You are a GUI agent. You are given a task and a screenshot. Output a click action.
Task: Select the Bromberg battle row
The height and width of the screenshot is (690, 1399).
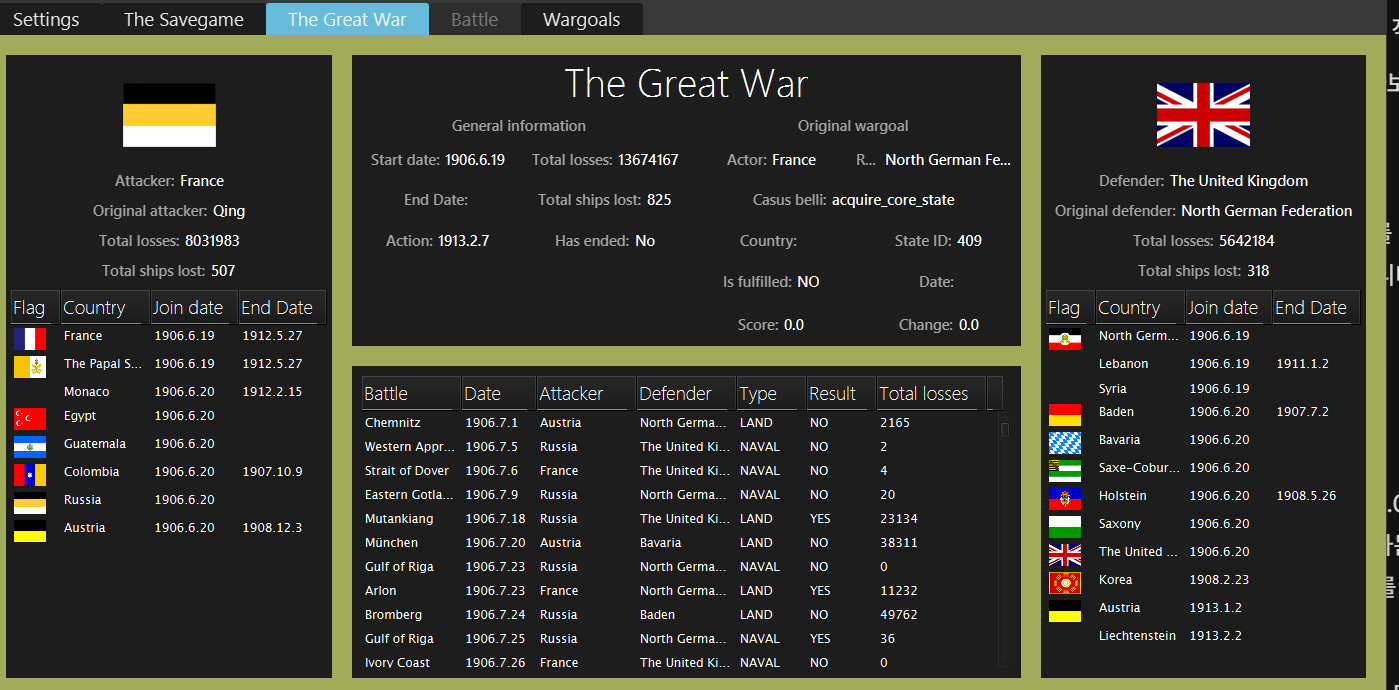(679, 615)
